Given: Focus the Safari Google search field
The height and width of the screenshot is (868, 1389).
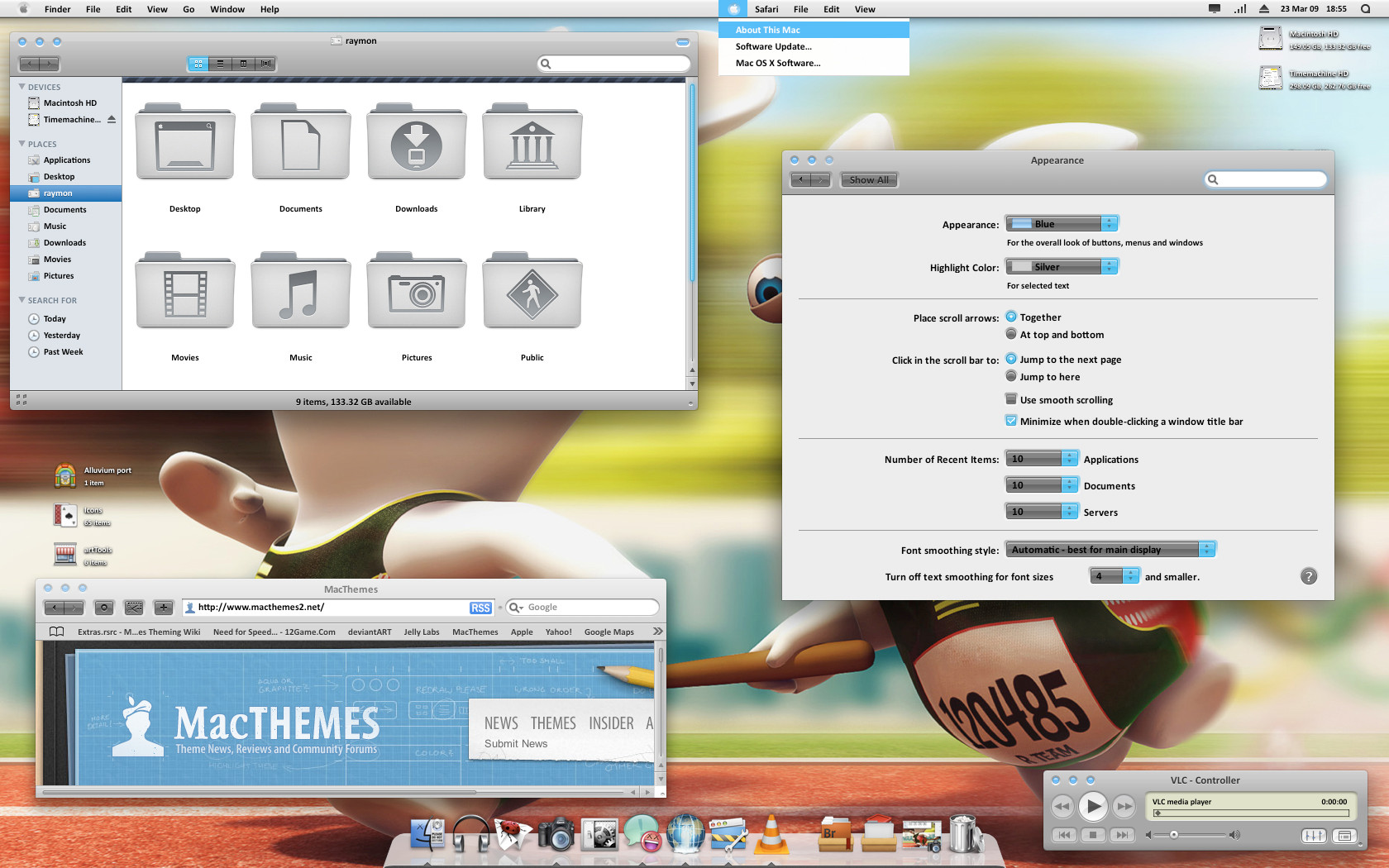Looking at the screenshot, I should coord(583,608).
